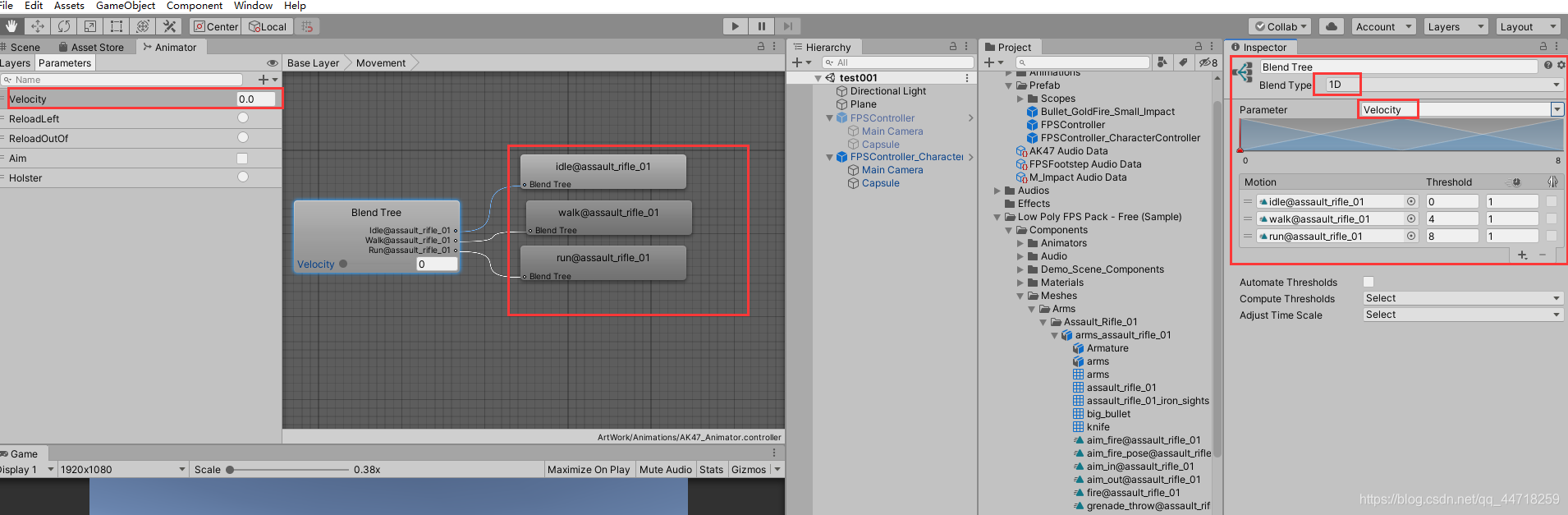Toggle the Holster trigger parameter

[243, 177]
